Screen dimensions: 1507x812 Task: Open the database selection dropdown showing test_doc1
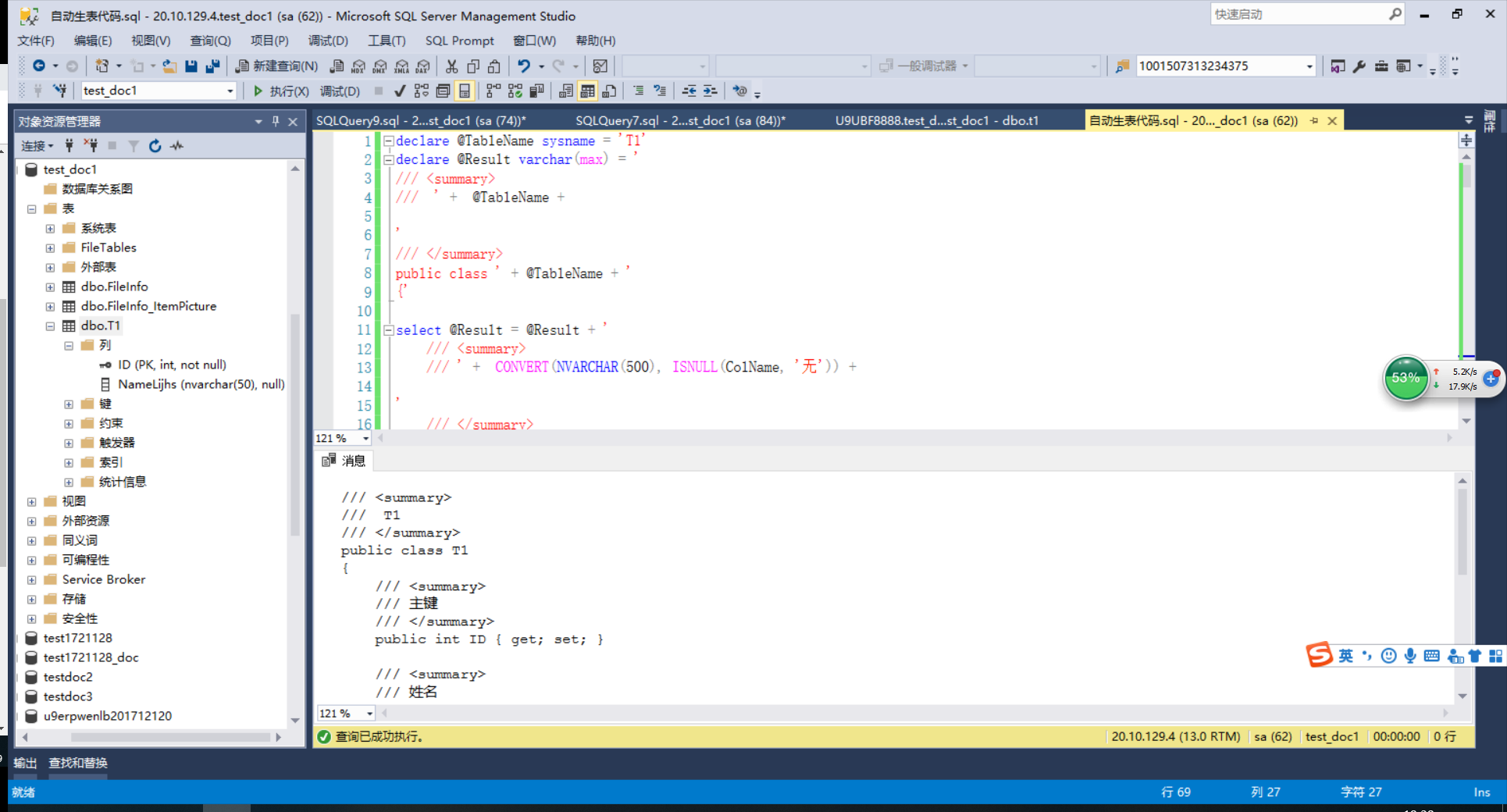230,91
